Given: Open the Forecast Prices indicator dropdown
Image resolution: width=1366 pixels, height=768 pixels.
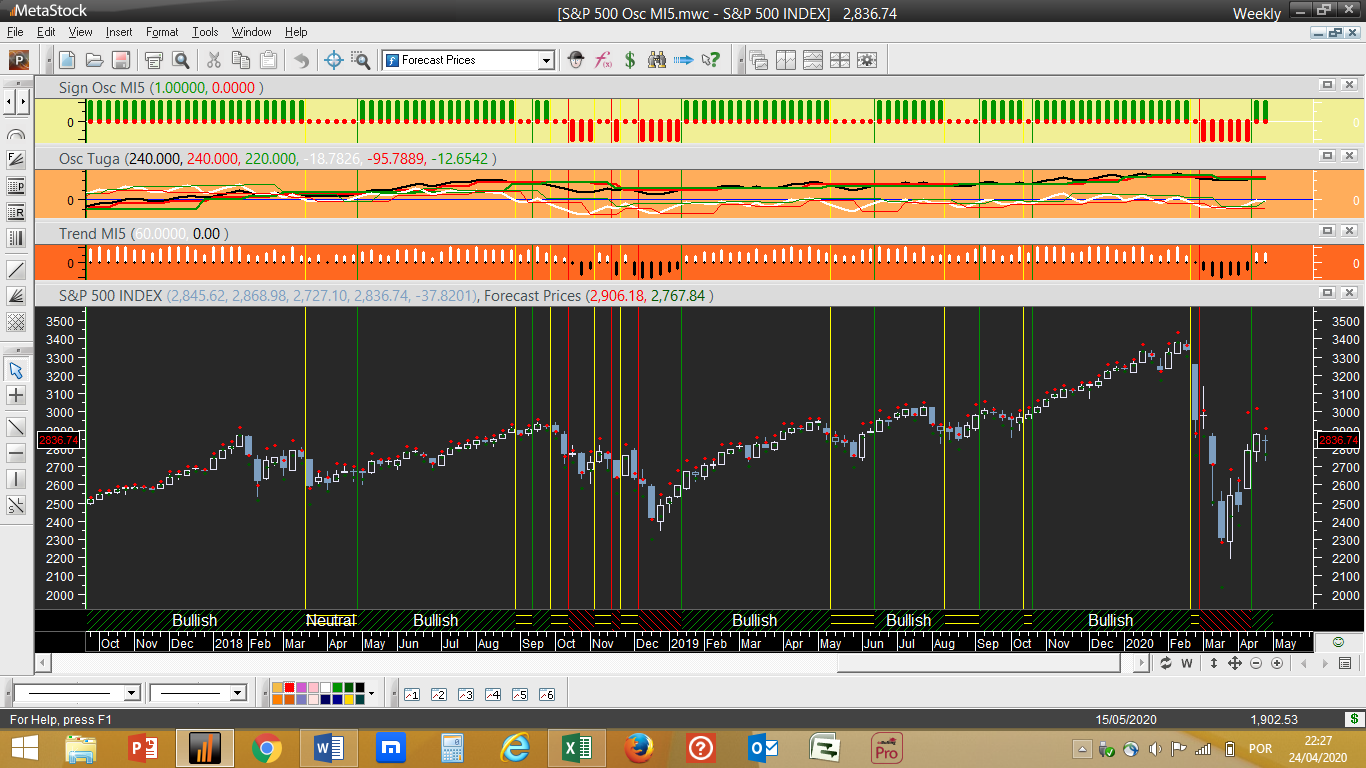Looking at the screenshot, I should tap(546, 61).
